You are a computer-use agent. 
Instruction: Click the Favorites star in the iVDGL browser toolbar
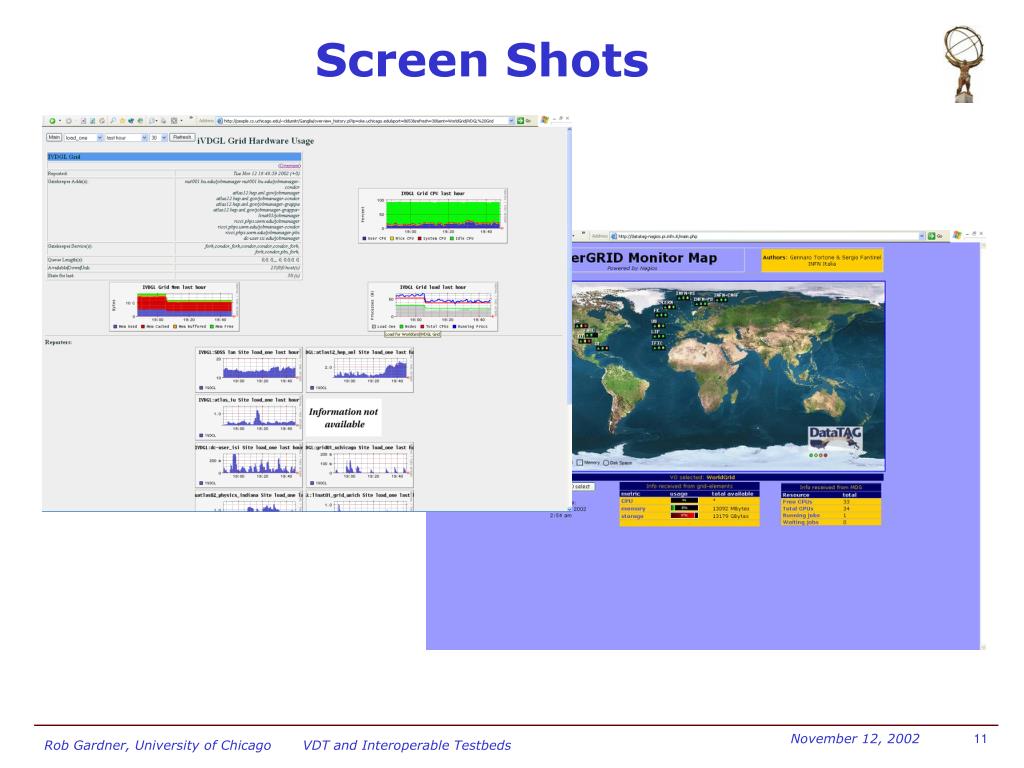122,121
